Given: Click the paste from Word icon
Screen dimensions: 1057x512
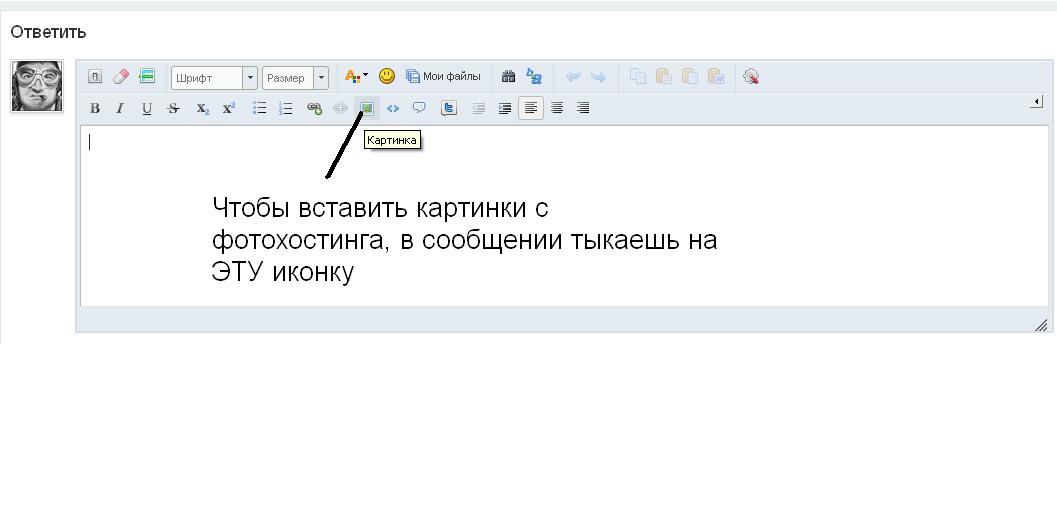Looking at the screenshot, I should 715,77.
